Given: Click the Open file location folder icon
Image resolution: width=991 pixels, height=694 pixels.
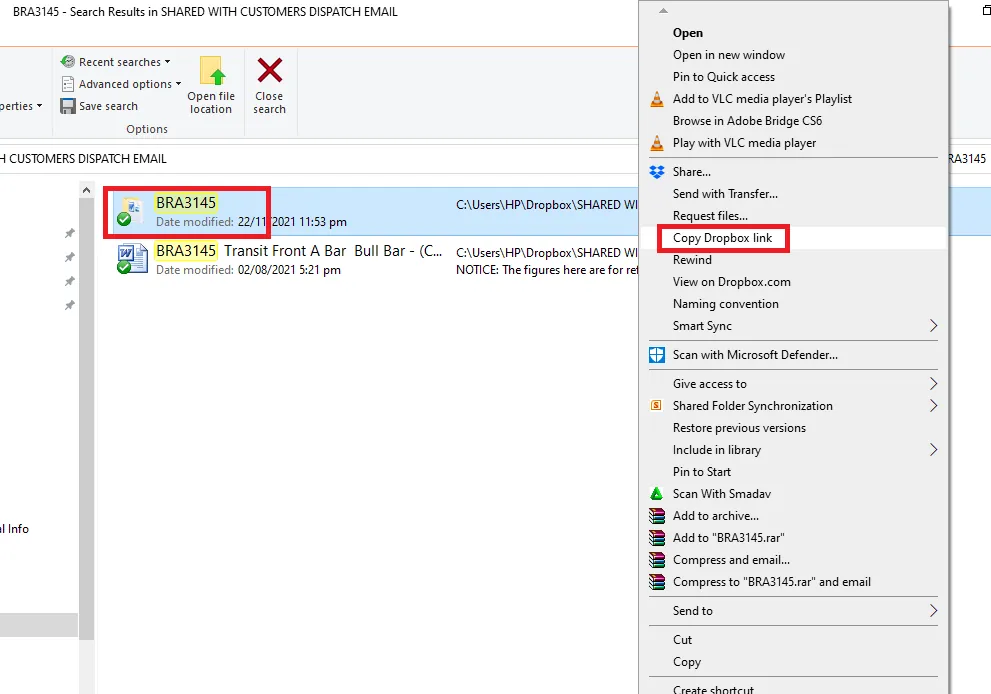Looking at the screenshot, I should (x=211, y=71).
